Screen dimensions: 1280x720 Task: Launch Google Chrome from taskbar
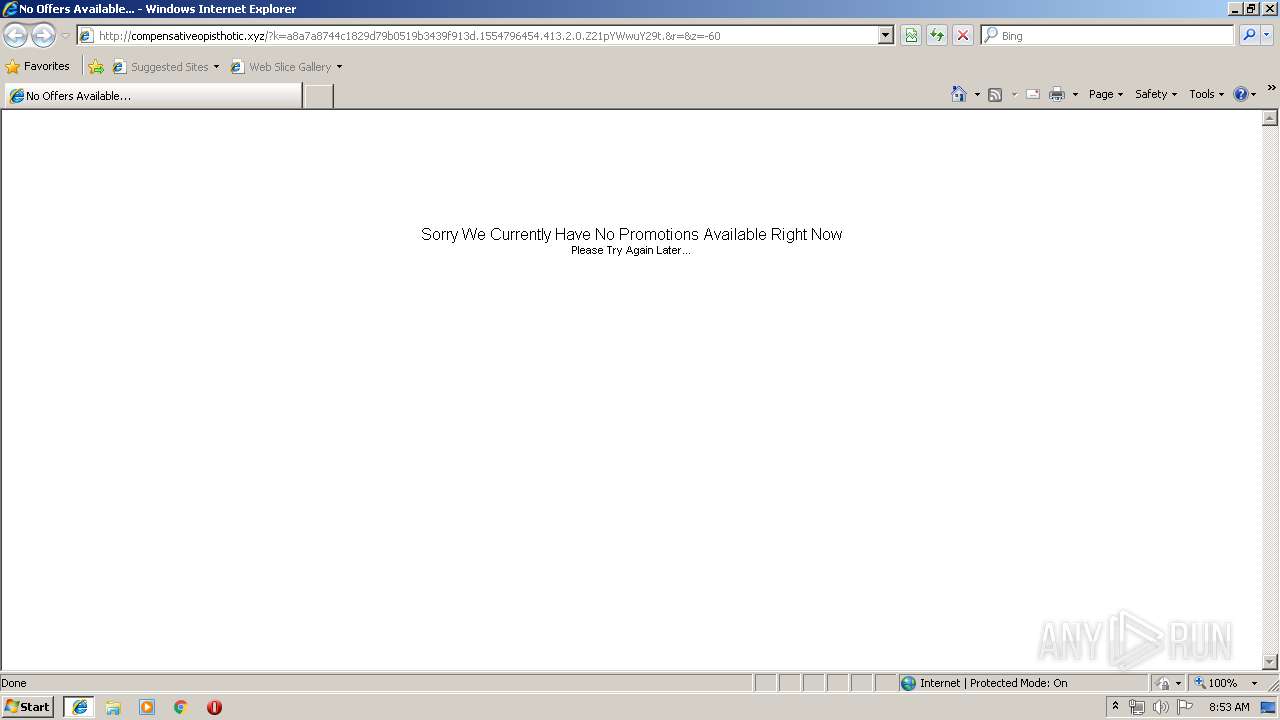pyautogui.click(x=181, y=707)
